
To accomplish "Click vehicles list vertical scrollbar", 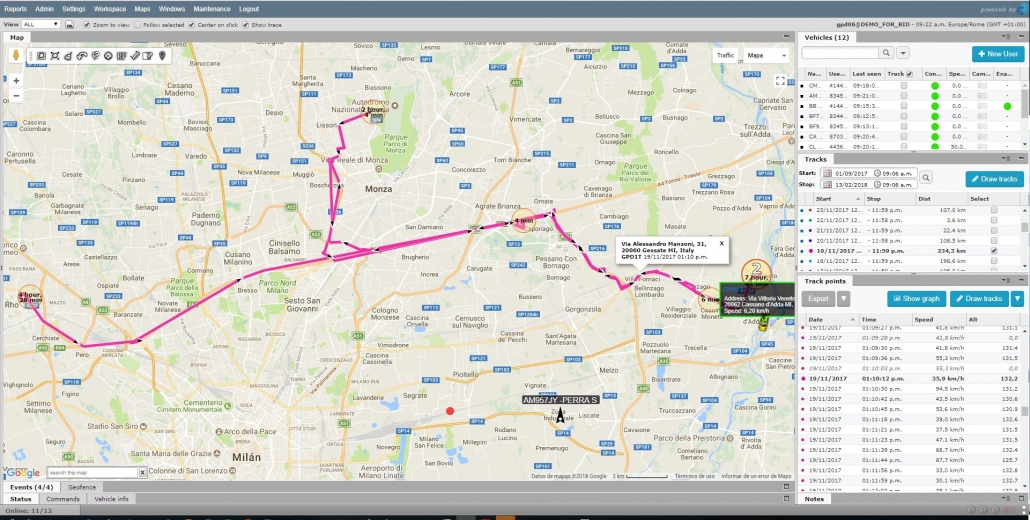I will pos(1025,105).
